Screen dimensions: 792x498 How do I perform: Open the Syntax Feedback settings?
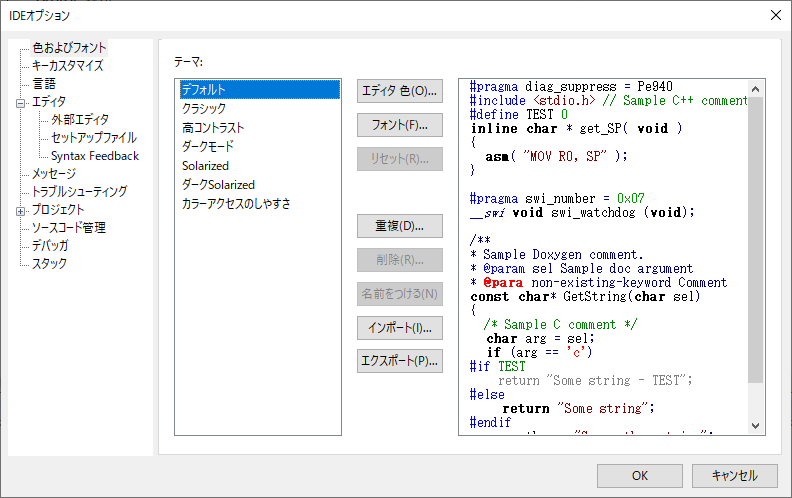coord(95,156)
